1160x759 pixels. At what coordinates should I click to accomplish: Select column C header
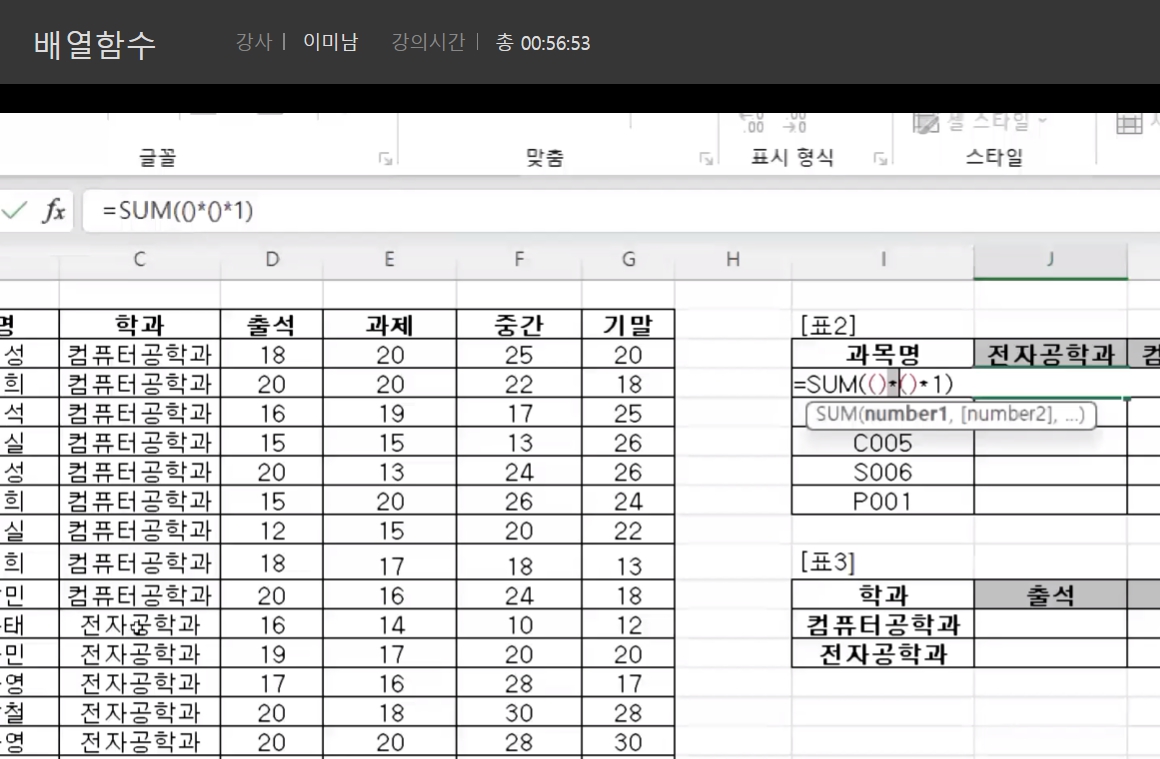[139, 260]
